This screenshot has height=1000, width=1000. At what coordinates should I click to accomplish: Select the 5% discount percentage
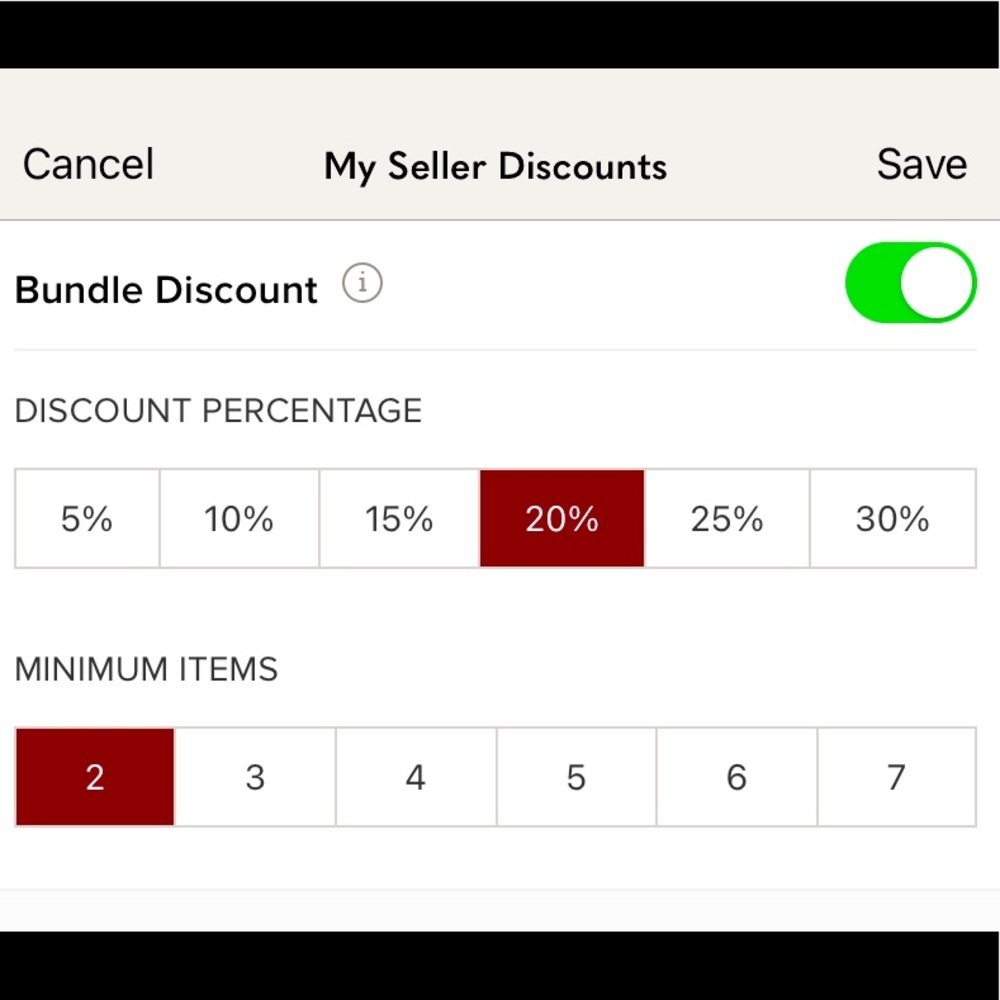click(86, 518)
